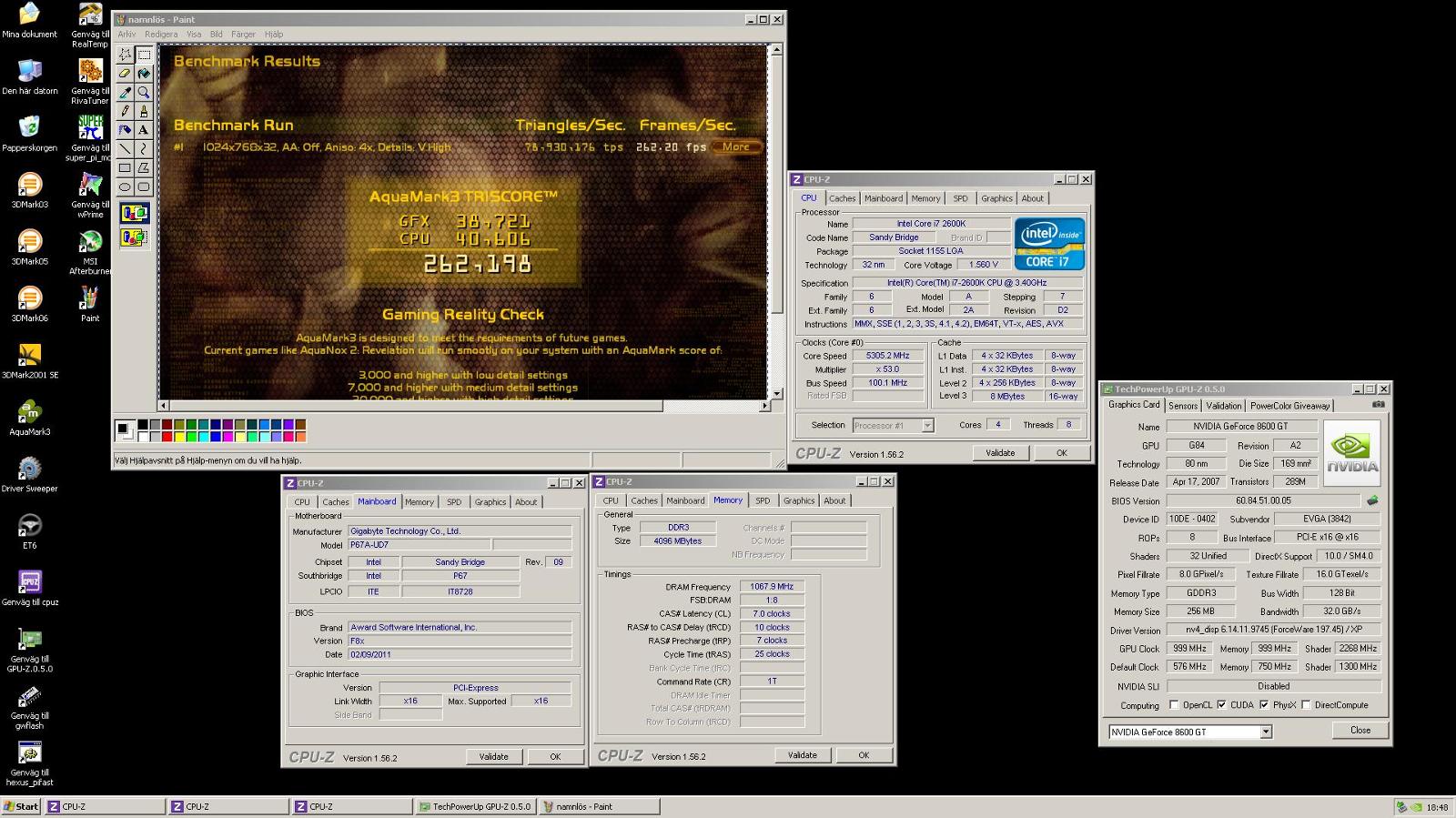Select the Rectangle shape tool in Paint
This screenshot has width=1456, height=818.
pos(125,168)
